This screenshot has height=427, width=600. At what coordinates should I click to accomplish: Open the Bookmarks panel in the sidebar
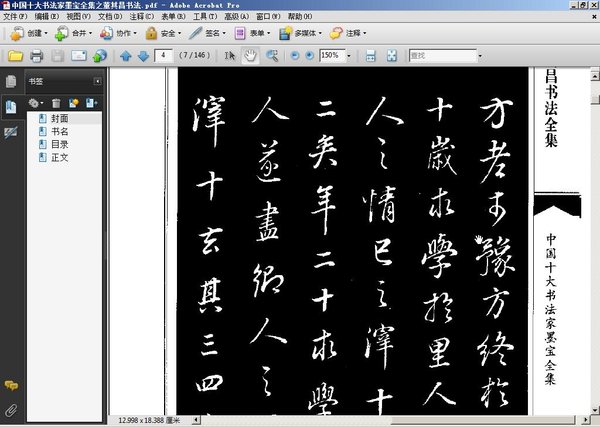tap(11, 107)
